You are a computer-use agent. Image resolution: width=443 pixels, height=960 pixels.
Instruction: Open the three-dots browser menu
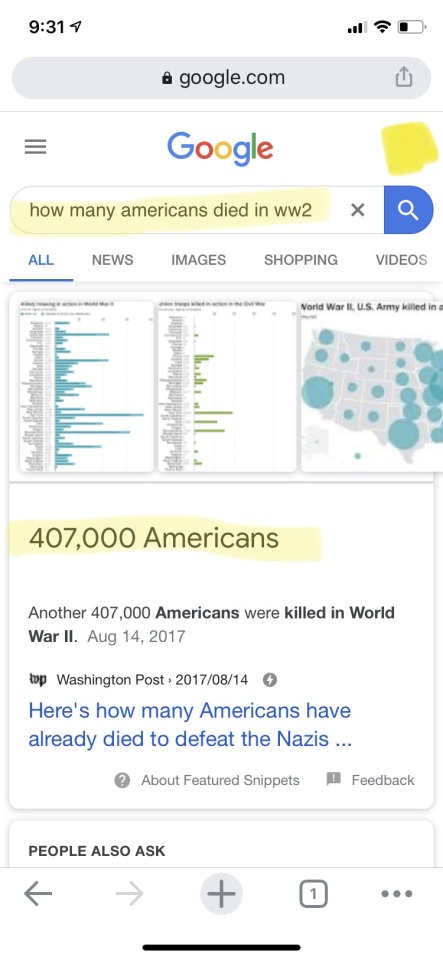[396, 894]
